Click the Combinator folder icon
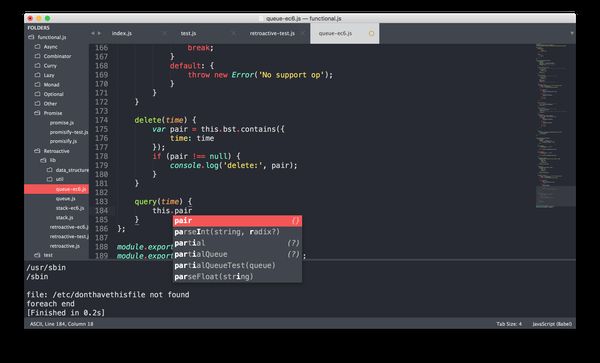The width and height of the screenshot is (600, 363). pos(38,56)
